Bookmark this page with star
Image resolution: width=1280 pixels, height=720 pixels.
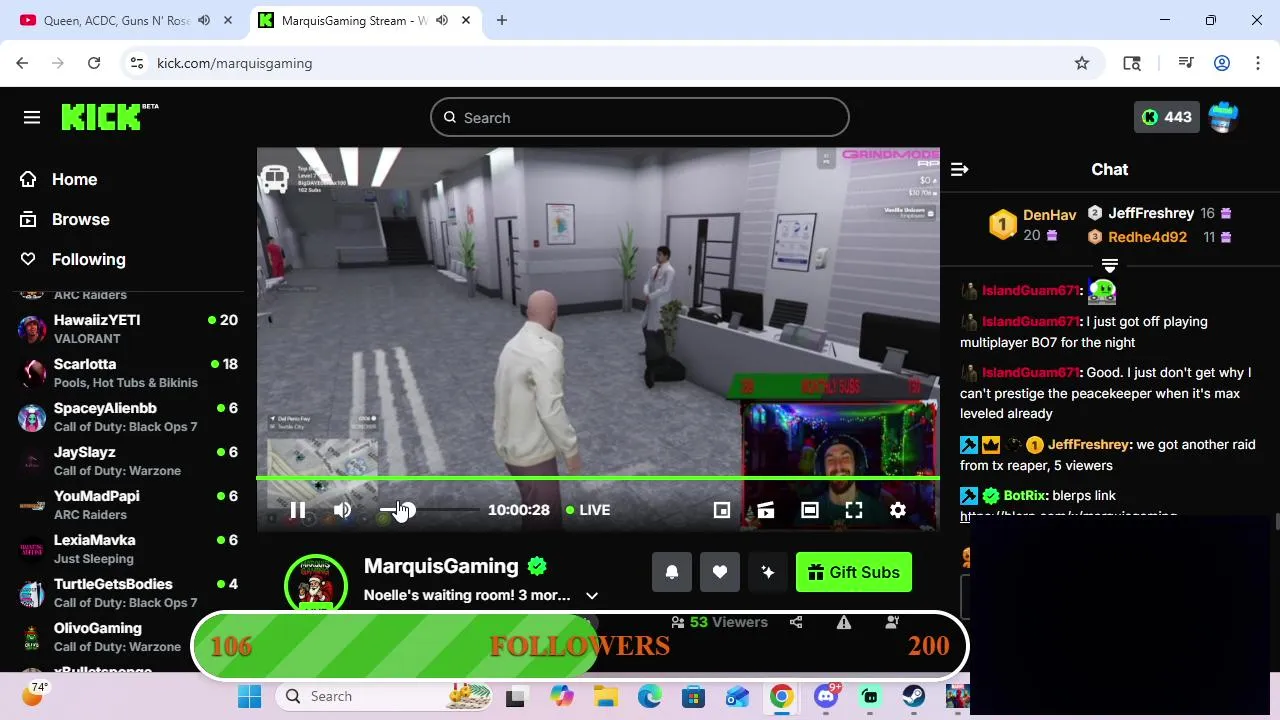(1082, 63)
